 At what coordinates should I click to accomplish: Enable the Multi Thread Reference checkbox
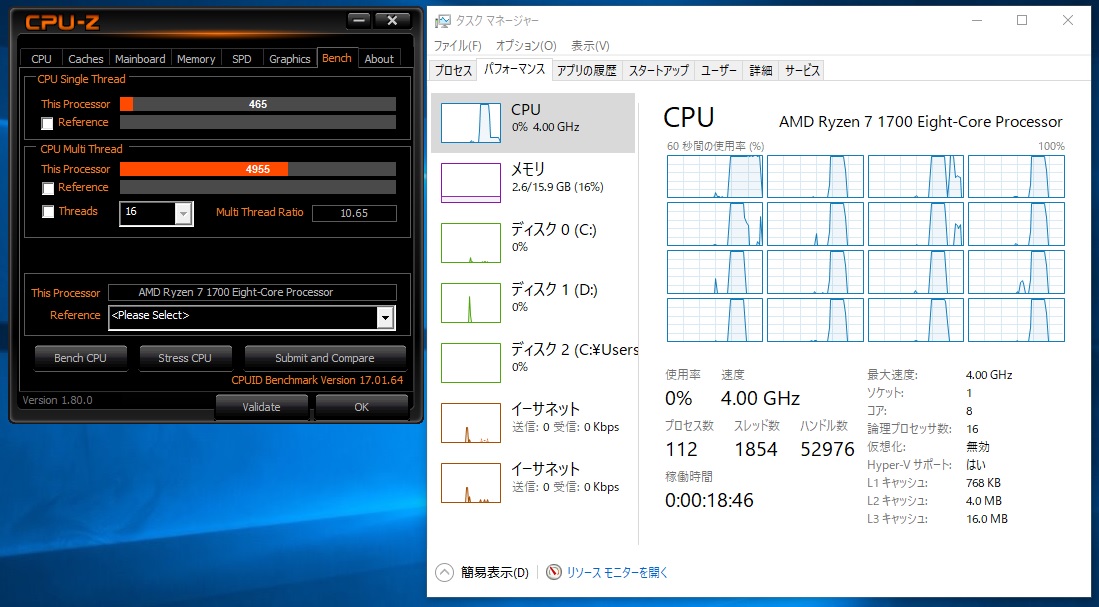(47, 188)
